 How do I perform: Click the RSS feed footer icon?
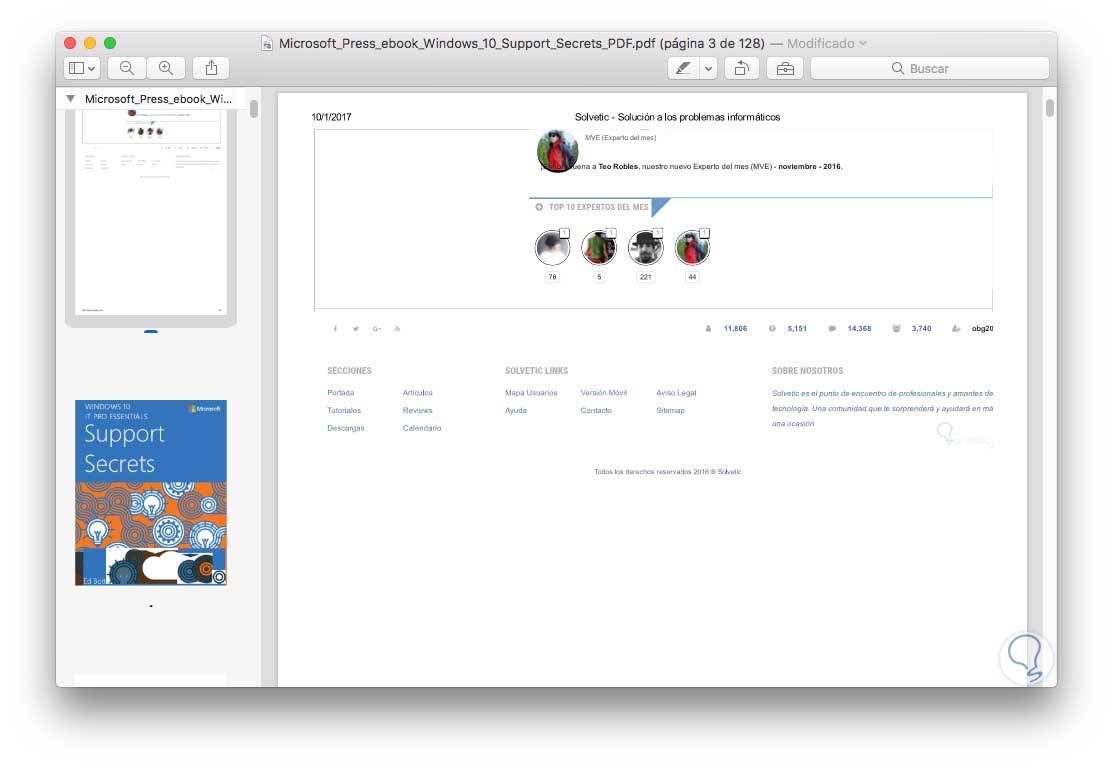coord(398,329)
